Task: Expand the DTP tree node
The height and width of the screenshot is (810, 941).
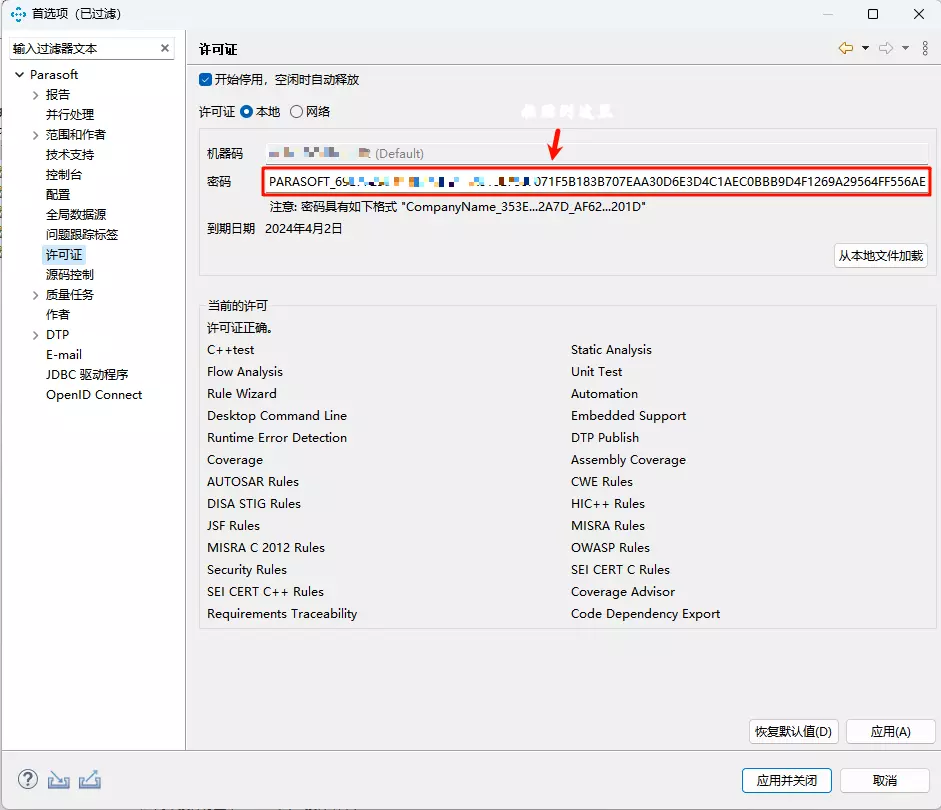Action: [35, 335]
